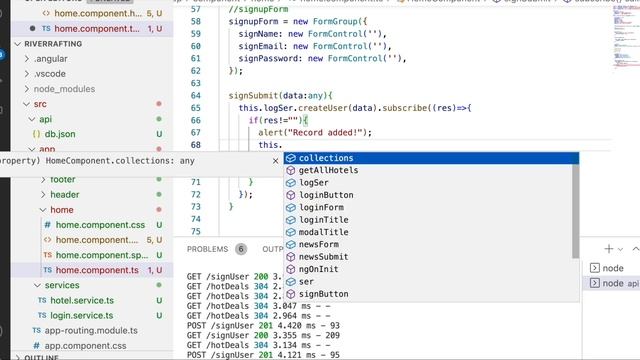Pick modalTitle suggestion
Screen dimensions: 640x360
coord(428,232)
